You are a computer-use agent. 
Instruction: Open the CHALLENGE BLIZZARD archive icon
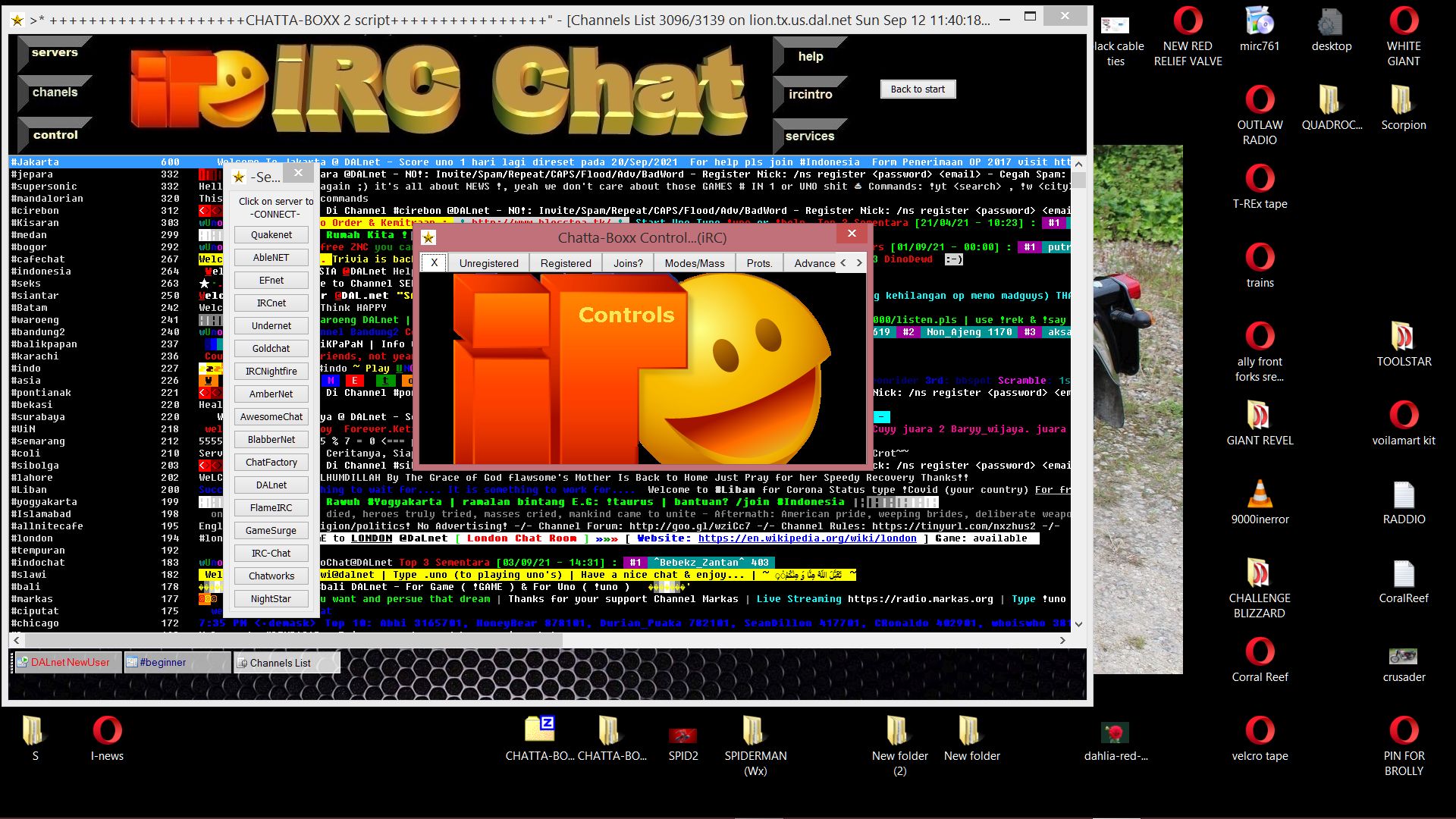tap(1260, 590)
